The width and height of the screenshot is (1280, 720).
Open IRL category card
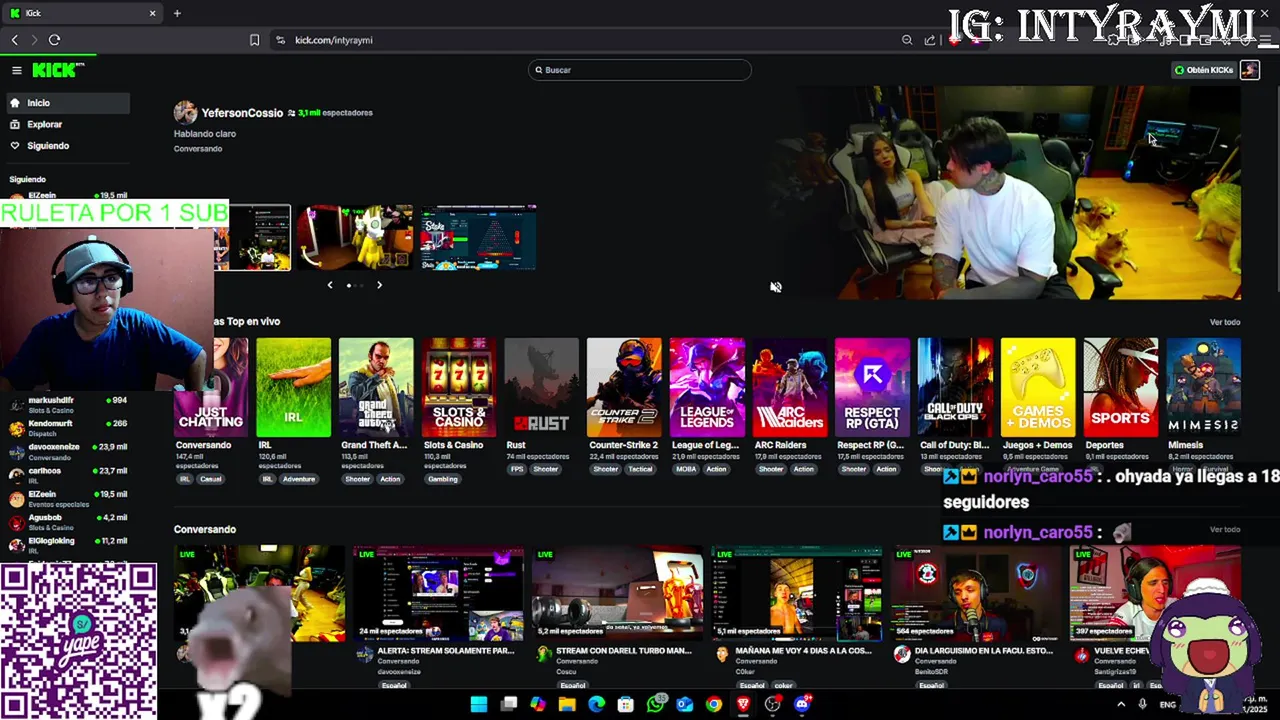[293, 388]
